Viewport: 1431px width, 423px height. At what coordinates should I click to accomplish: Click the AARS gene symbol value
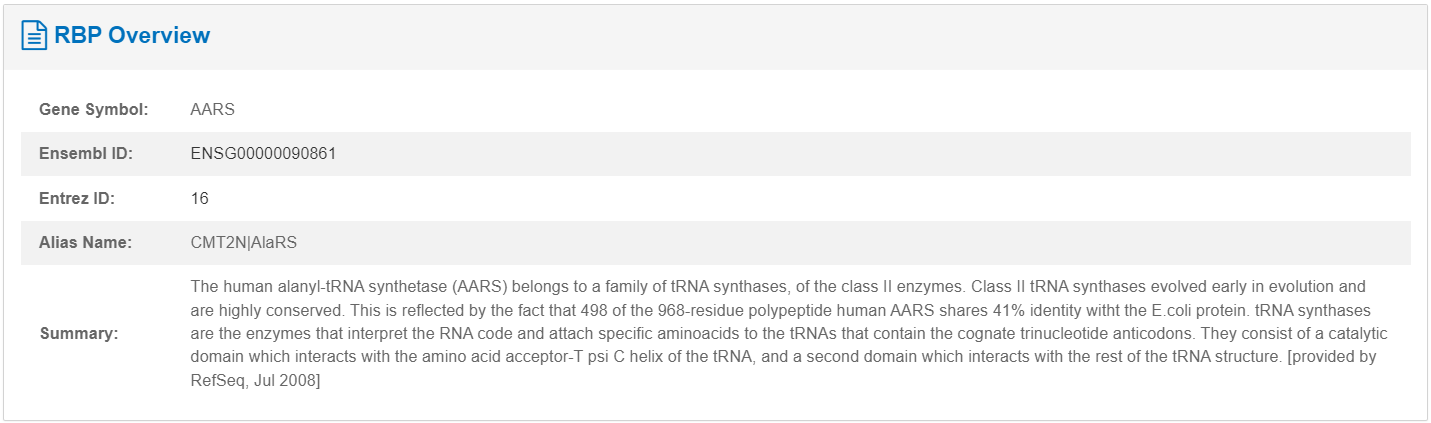(212, 110)
